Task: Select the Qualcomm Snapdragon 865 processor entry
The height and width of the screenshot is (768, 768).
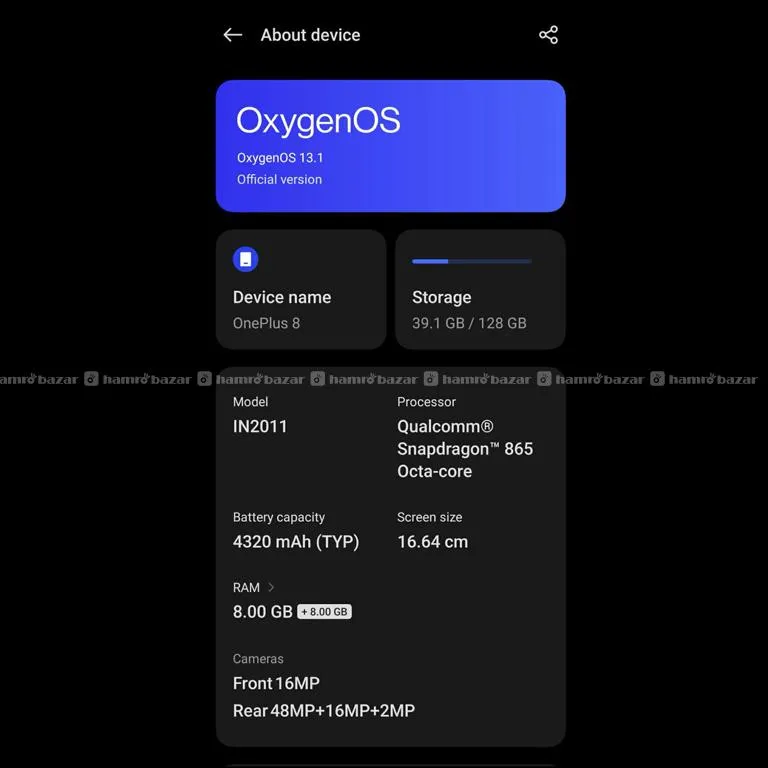Action: [464, 448]
